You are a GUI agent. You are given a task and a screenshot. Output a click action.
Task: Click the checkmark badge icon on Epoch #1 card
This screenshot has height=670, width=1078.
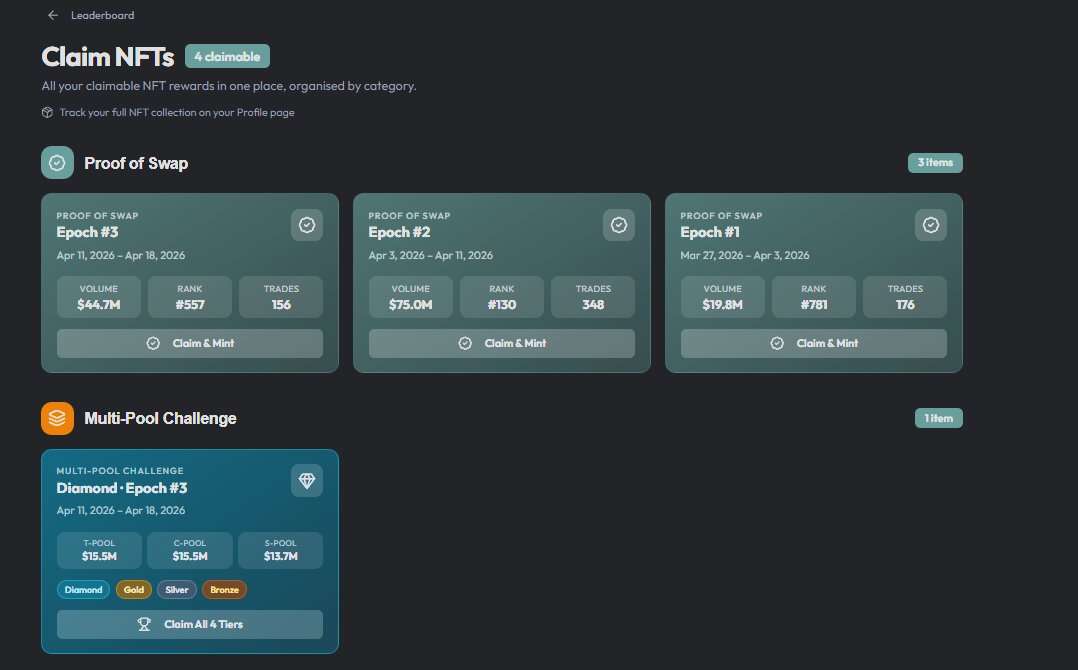point(931,225)
